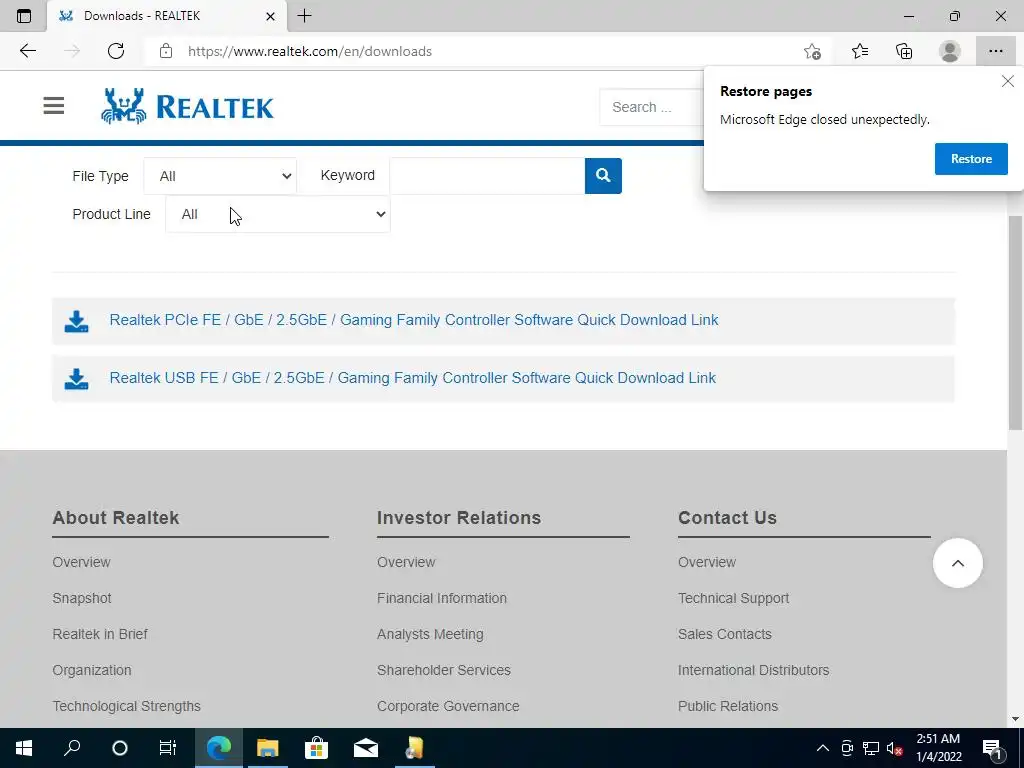
Task: Open Sales Contacts link
Action: click(x=724, y=634)
